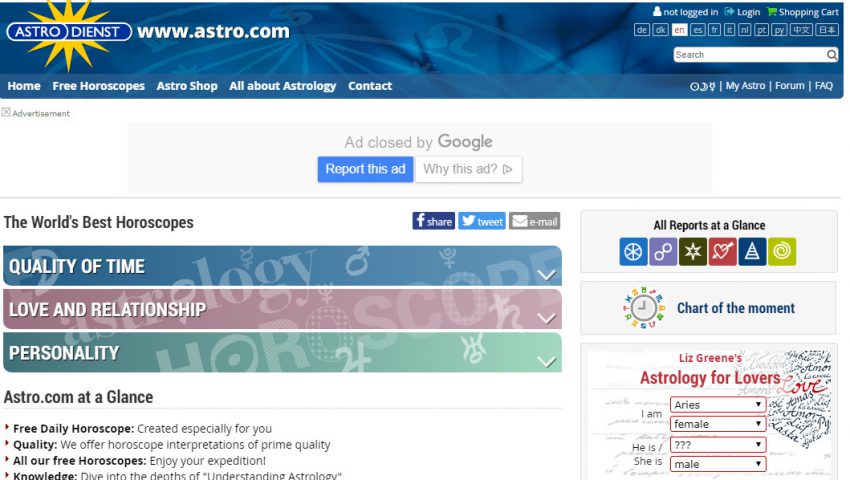
Task: Click the Shopping Cart icon
Action: [x=772, y=12]
